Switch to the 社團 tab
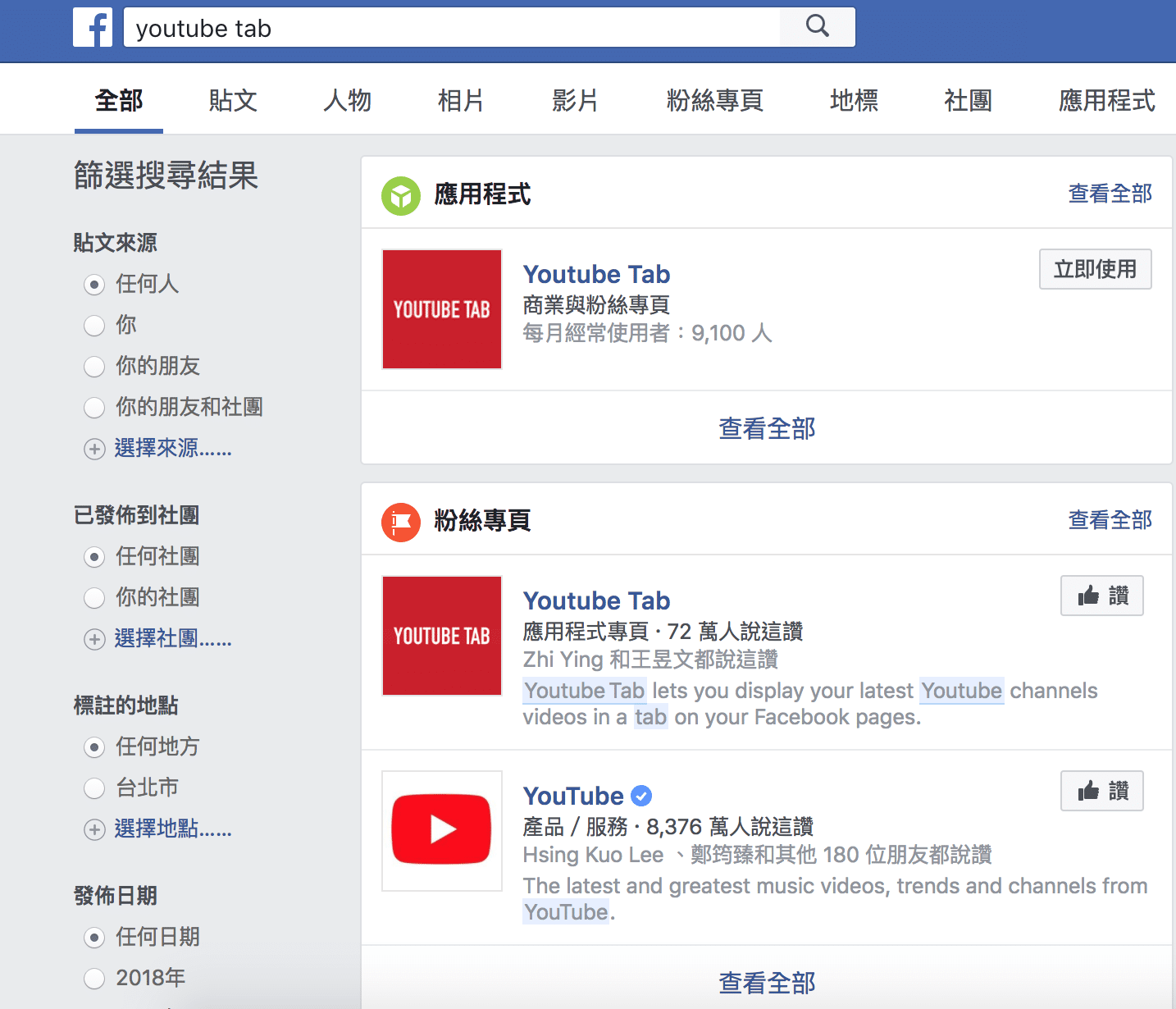Screen dimensions: 1176x1009 tap(968, 100)
